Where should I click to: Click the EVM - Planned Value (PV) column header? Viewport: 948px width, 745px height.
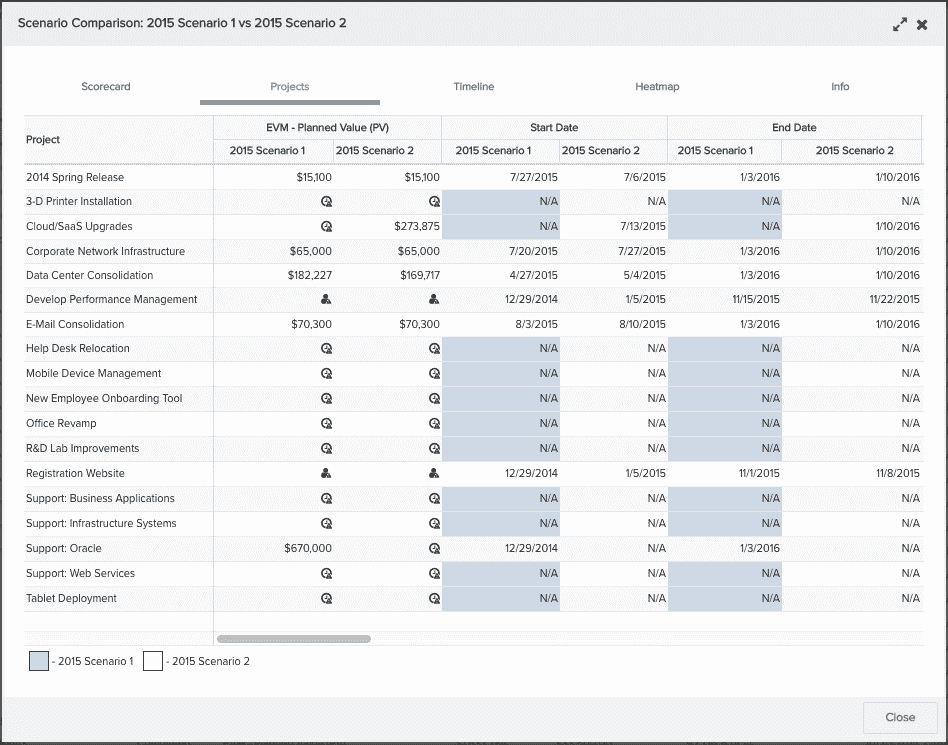coord(327,128)
